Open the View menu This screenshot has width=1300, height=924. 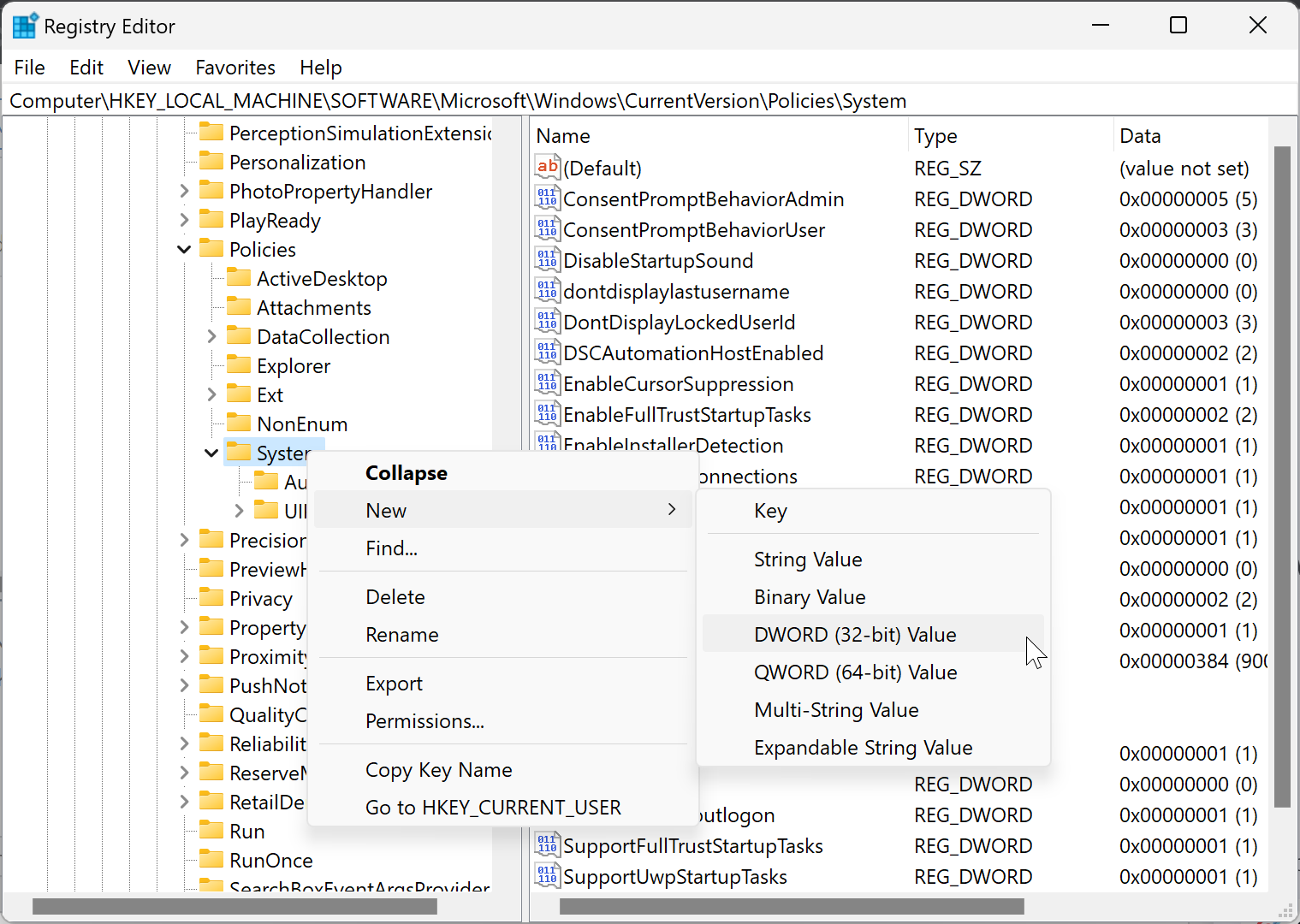tap(150, 68)
